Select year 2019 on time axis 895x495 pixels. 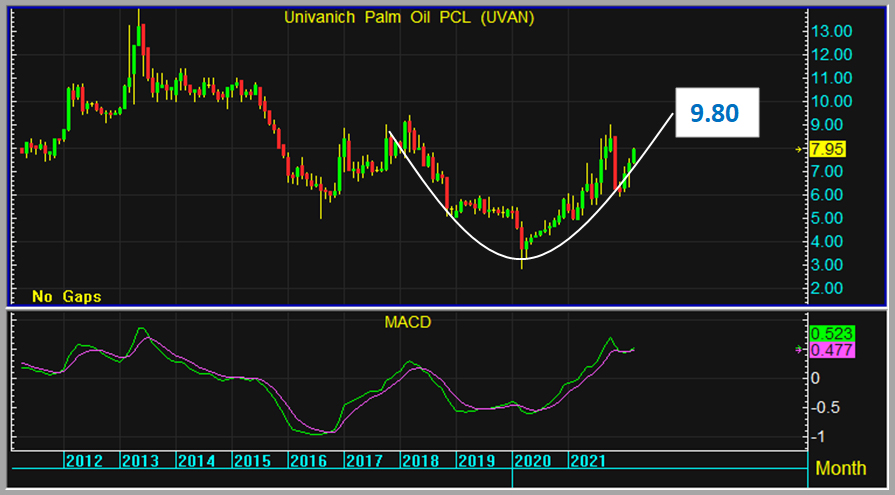pos(476,461)
